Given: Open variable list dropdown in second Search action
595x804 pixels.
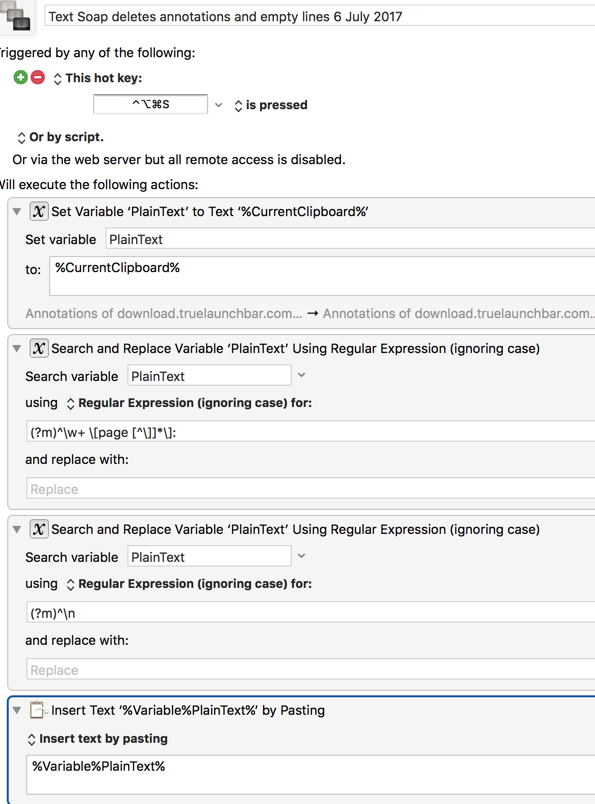Looking at the screenshot, I should click(302, 556).
